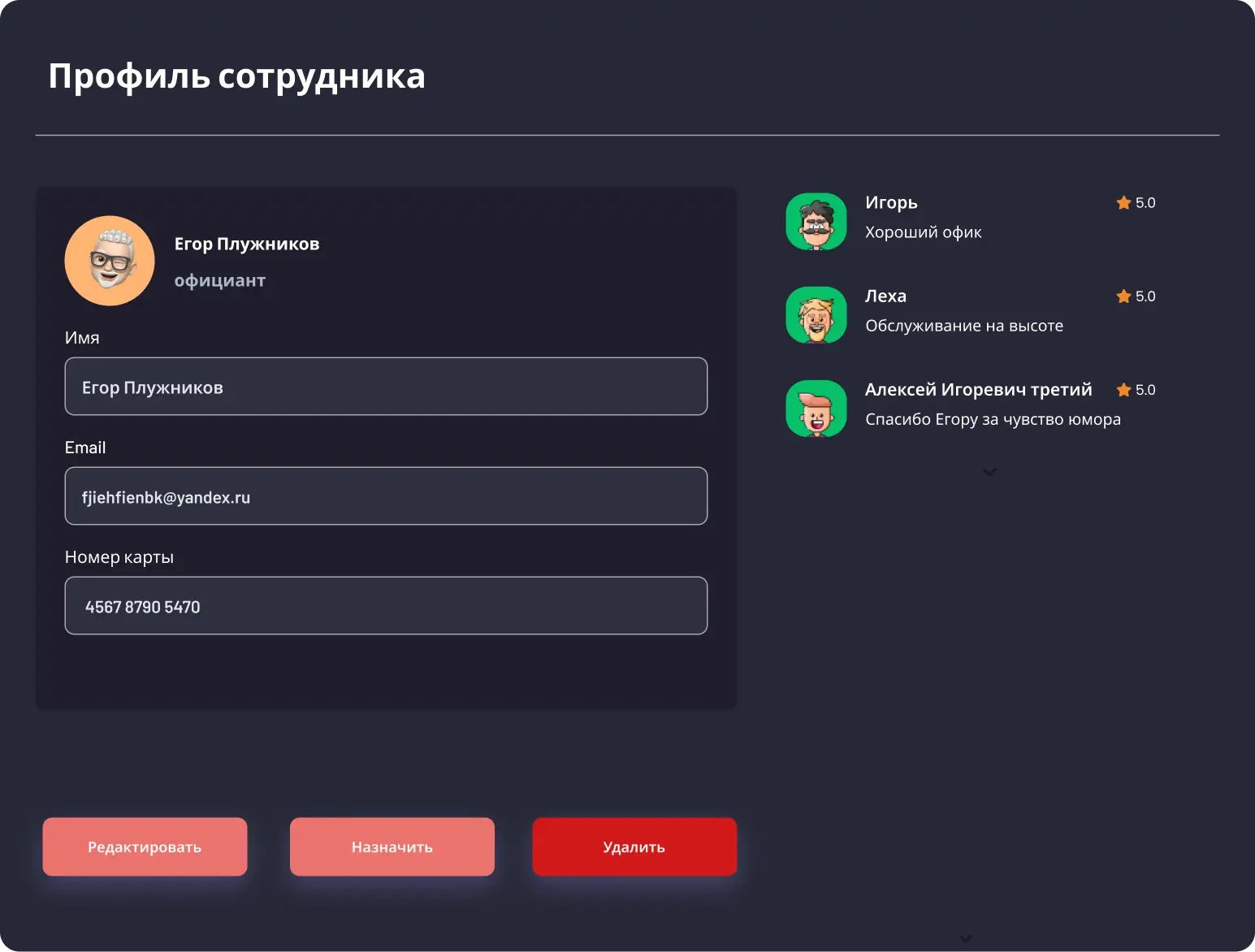Viewport: 1255px width, 952px height.
Task: Focus the Имя input field
Action: click(386, 387)
